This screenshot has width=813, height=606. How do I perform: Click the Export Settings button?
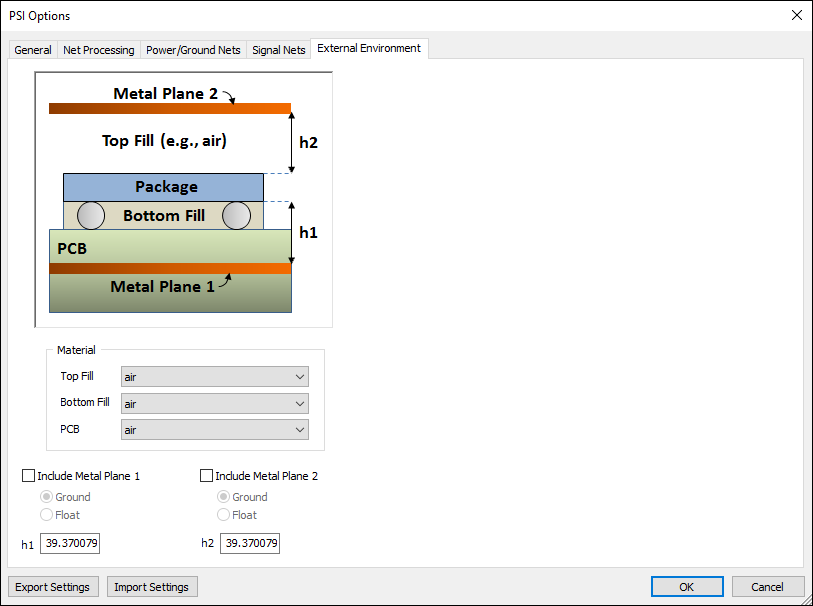(x=52, y=586)
